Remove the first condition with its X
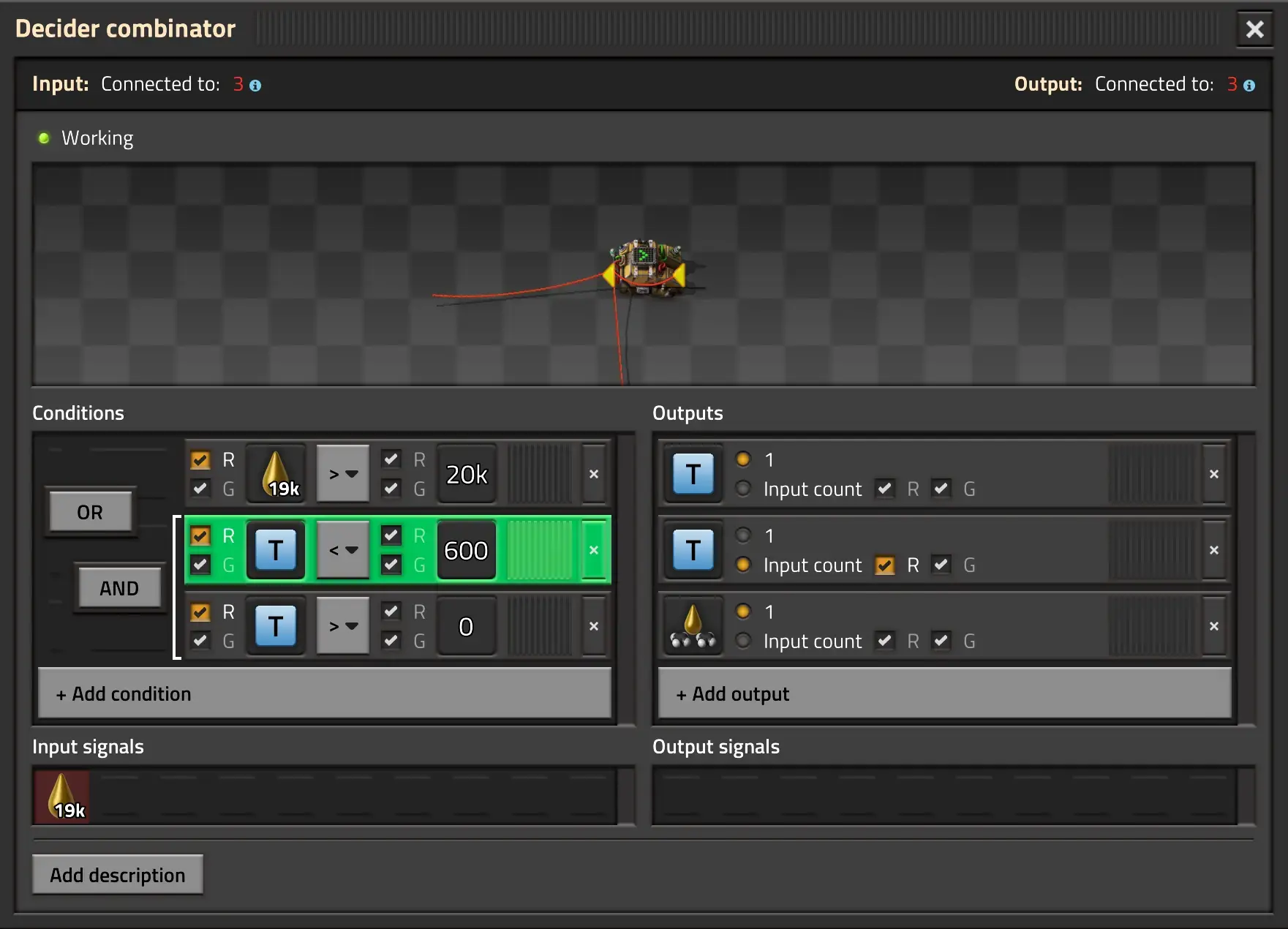This screenshot has height=929, width=1288. [x=594, y=475]
